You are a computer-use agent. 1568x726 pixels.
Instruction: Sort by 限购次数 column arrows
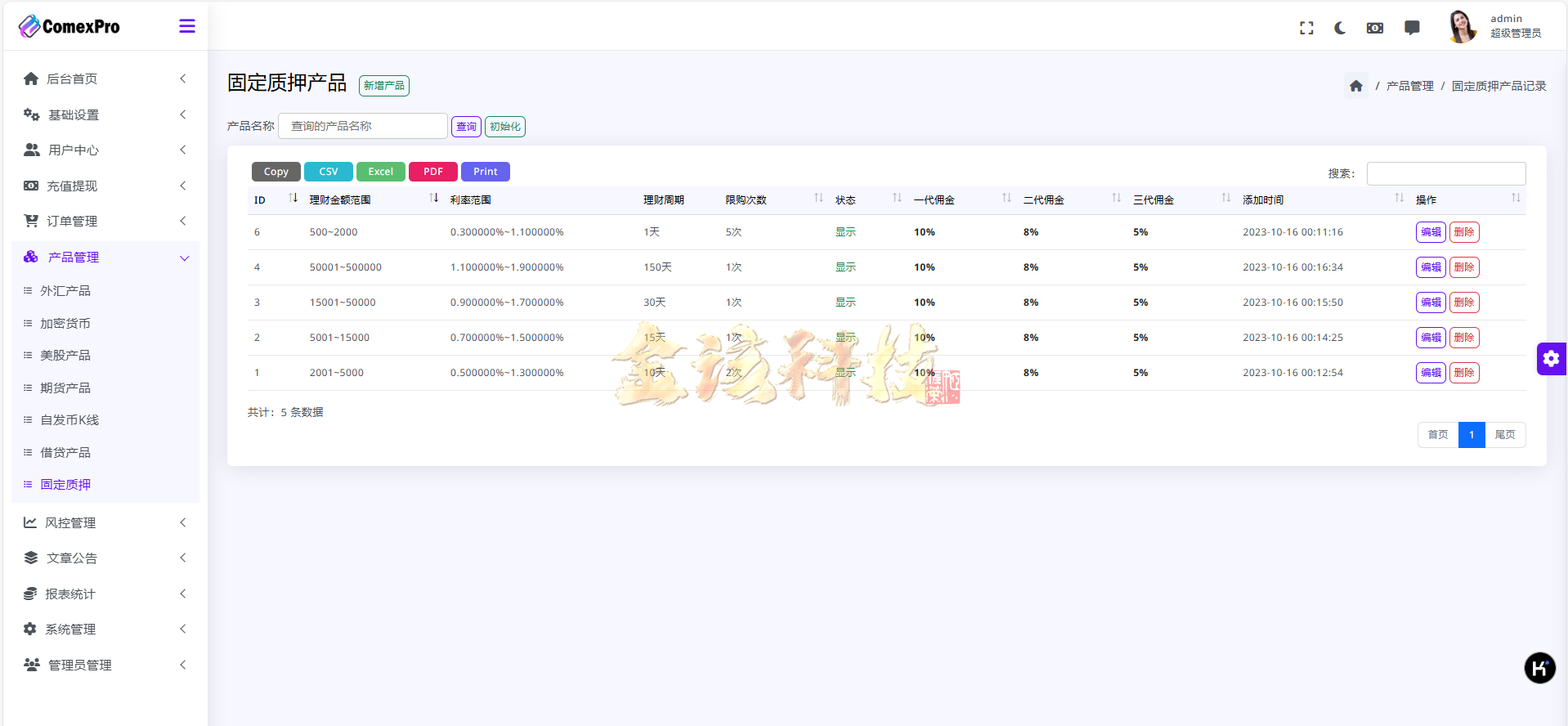click(x=818, y=199)
